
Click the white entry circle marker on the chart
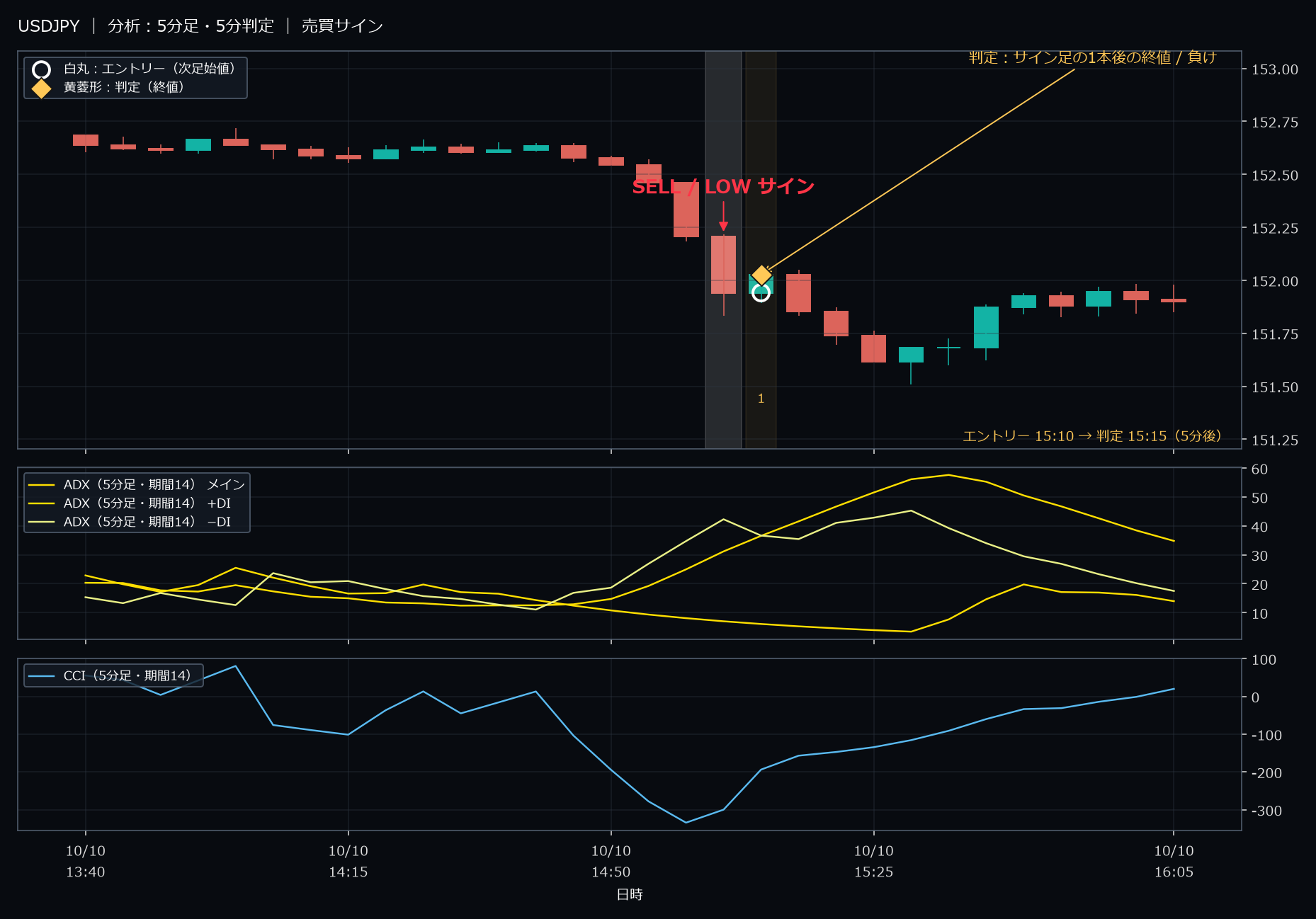(x=761, y=292)
